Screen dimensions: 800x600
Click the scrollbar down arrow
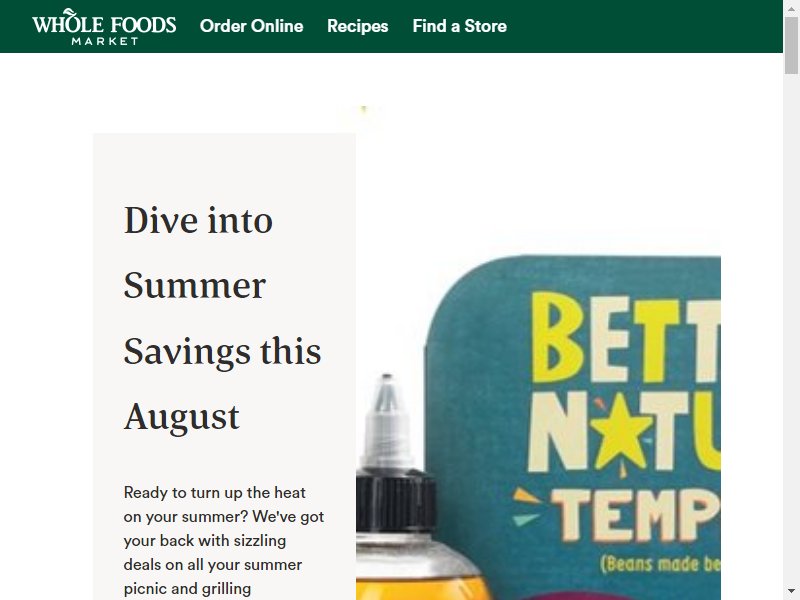792,593
